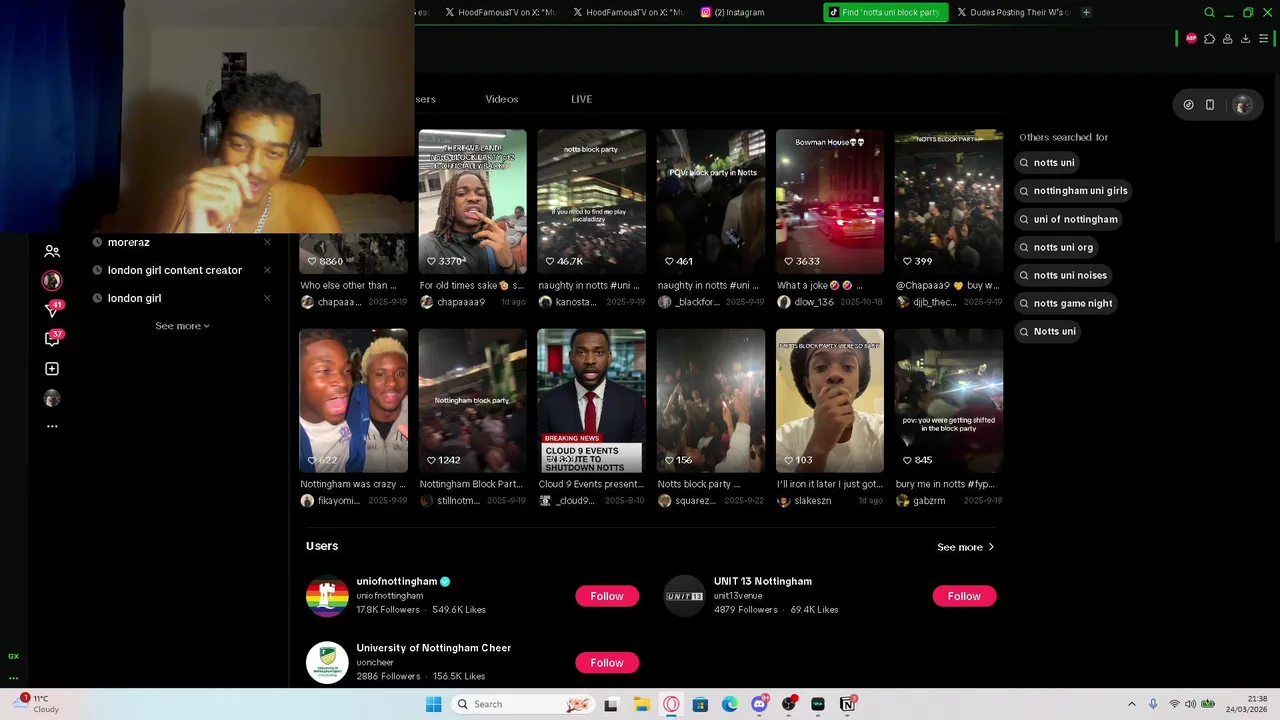Select 'nottingham uni girls' suggested search
Image resolution: width=1280 pixels, height=720 pixels.
1072,190
